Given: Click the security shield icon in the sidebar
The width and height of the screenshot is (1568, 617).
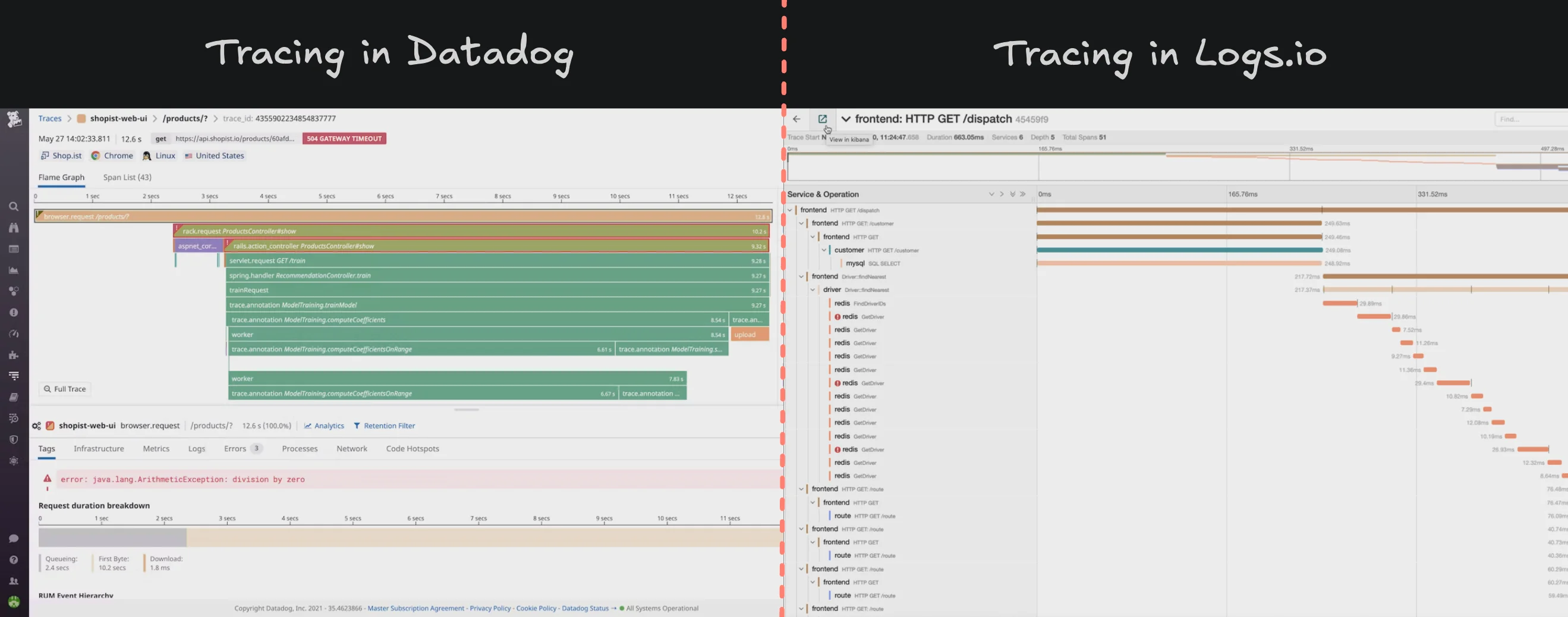Looking at the screenshot, I should point(14,440).
